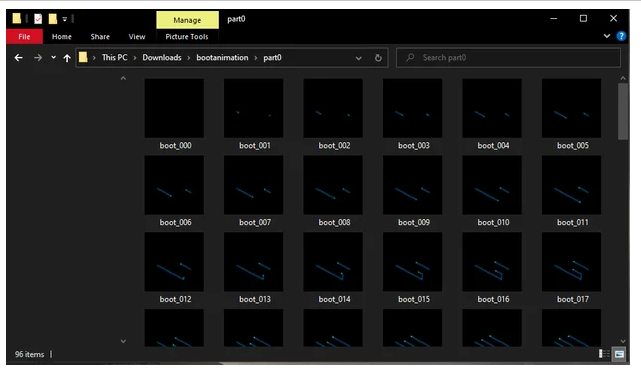Screen dimensions: 641x377
Task: Open the Picture Tools tab
Action: tap(187, 36)
